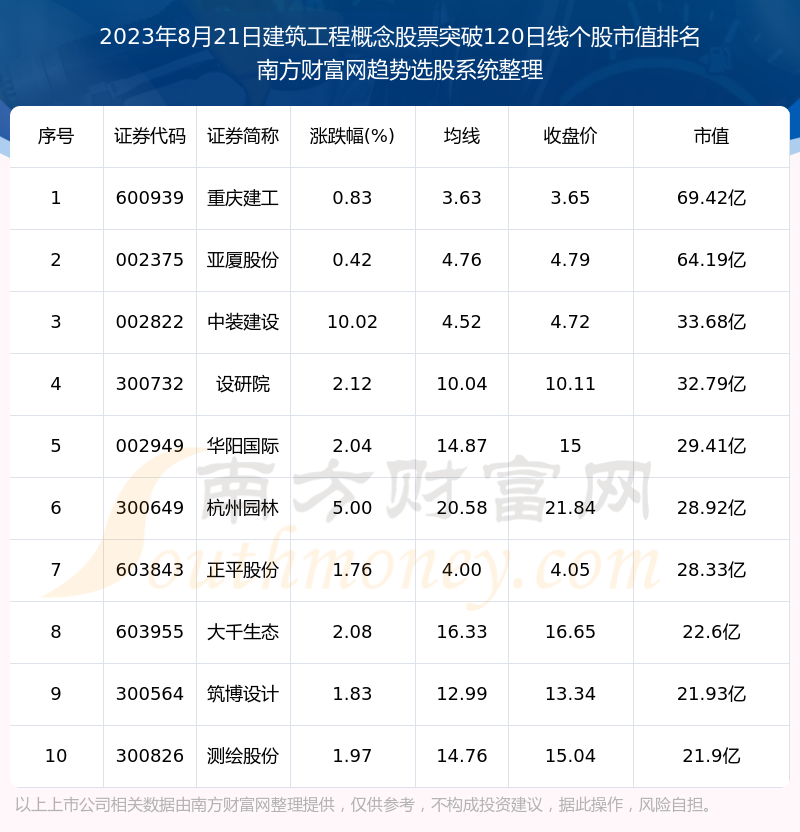Click the 1.83 change percentage cell

pos(352,695)
